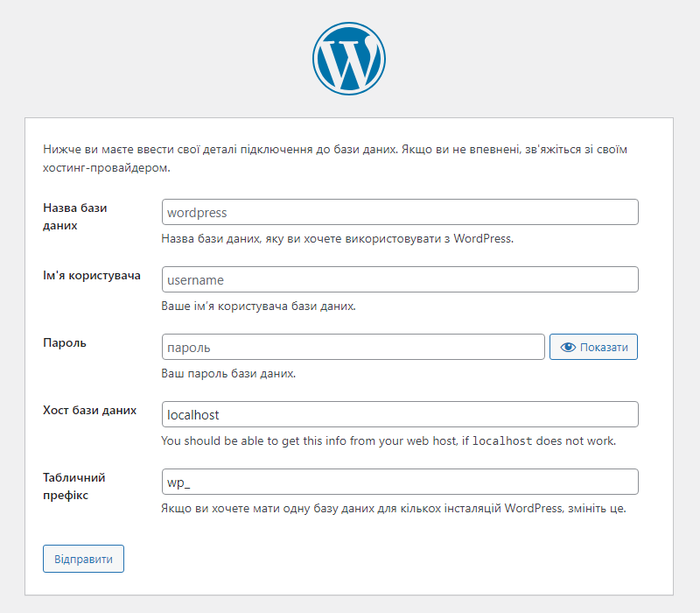The image size is (700, 613).
Task: Select the password field with пароль placeholder
Action: click(x=353, y=347)
